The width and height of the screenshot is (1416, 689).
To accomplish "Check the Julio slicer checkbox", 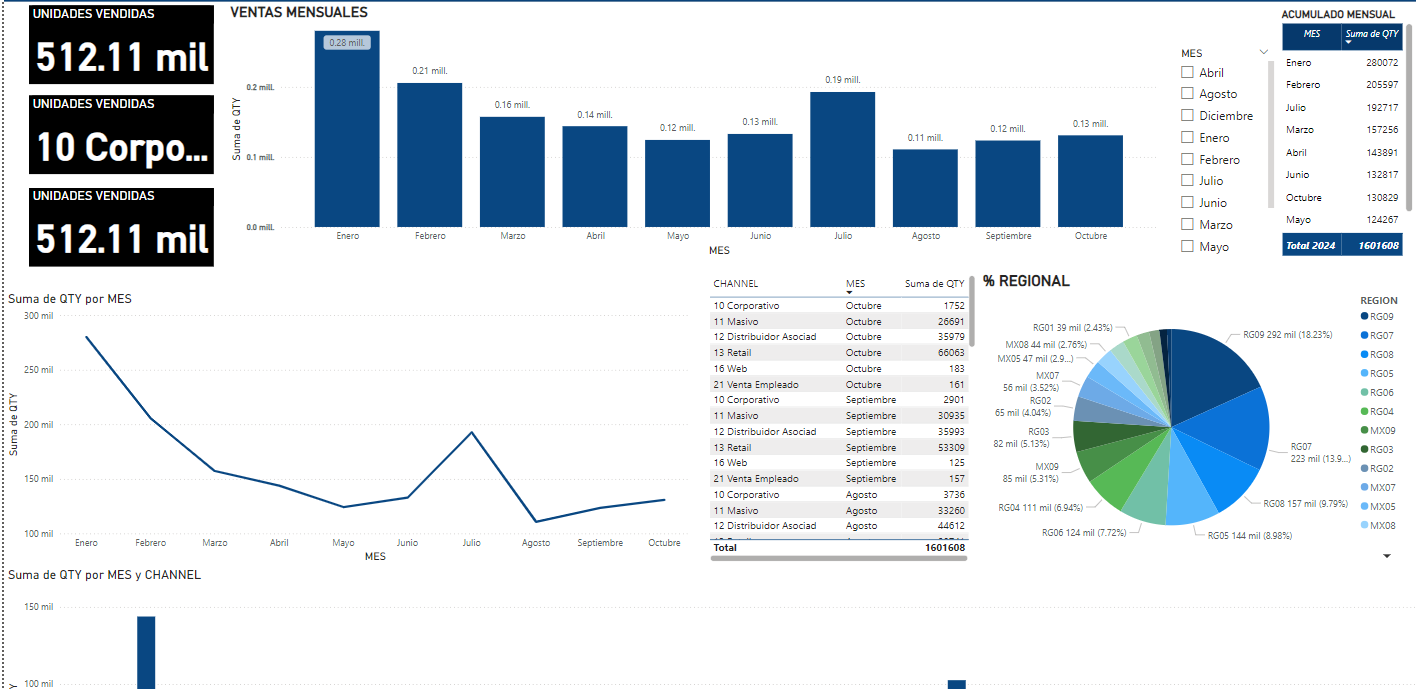I will pyautogui.click(x=1187, y=180).
